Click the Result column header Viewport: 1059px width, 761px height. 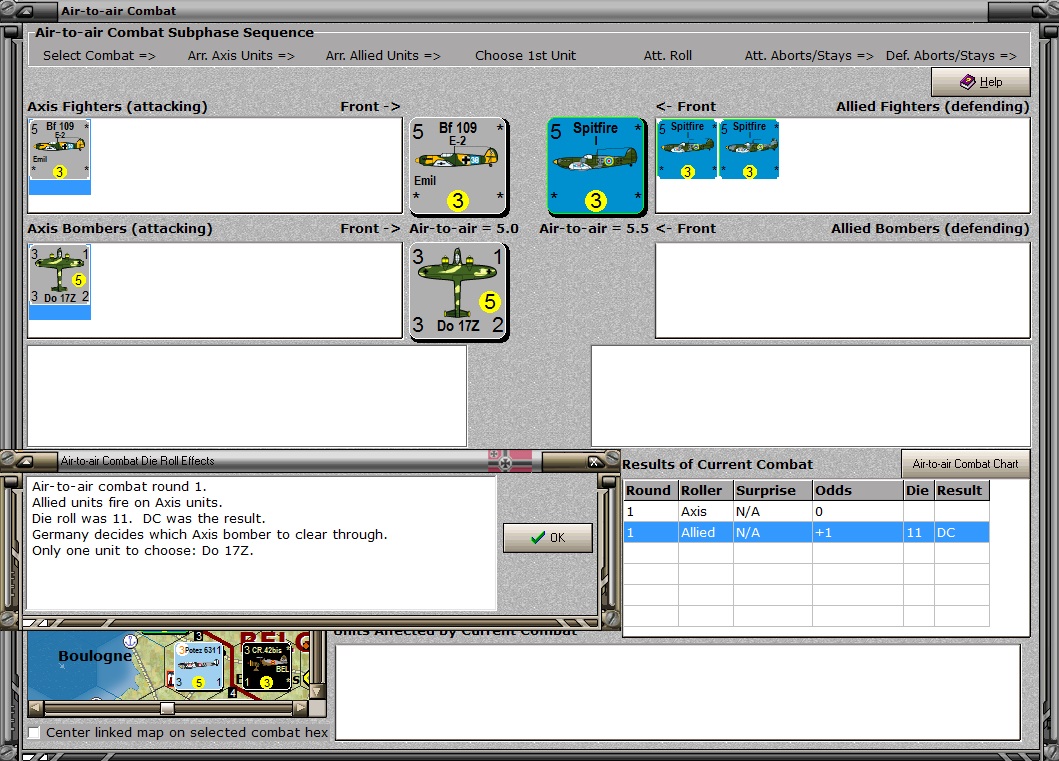click(x=962, y=490)
